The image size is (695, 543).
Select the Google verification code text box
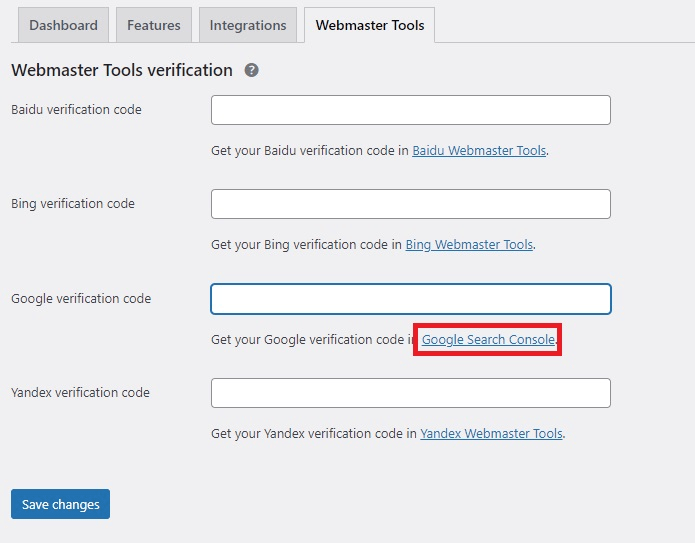[x=410, y=299]
